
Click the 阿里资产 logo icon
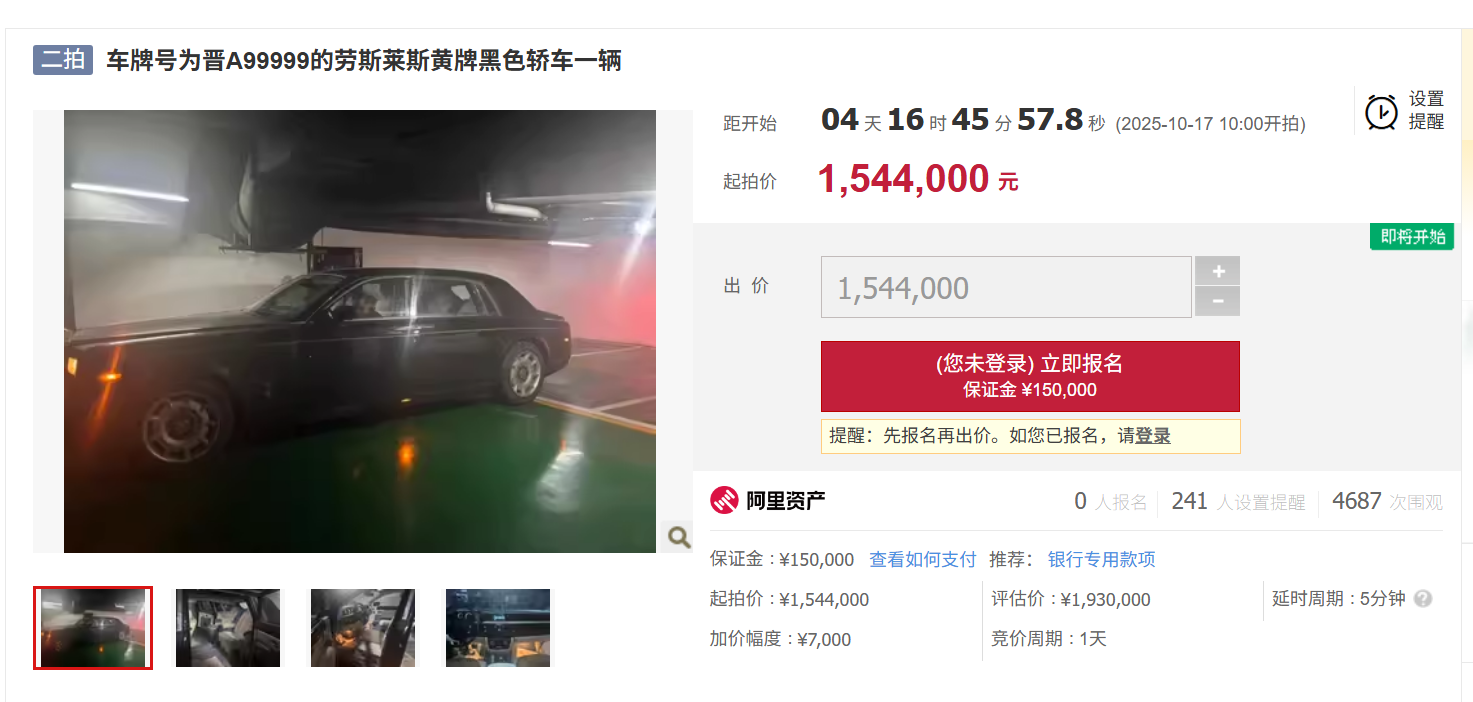724,501
